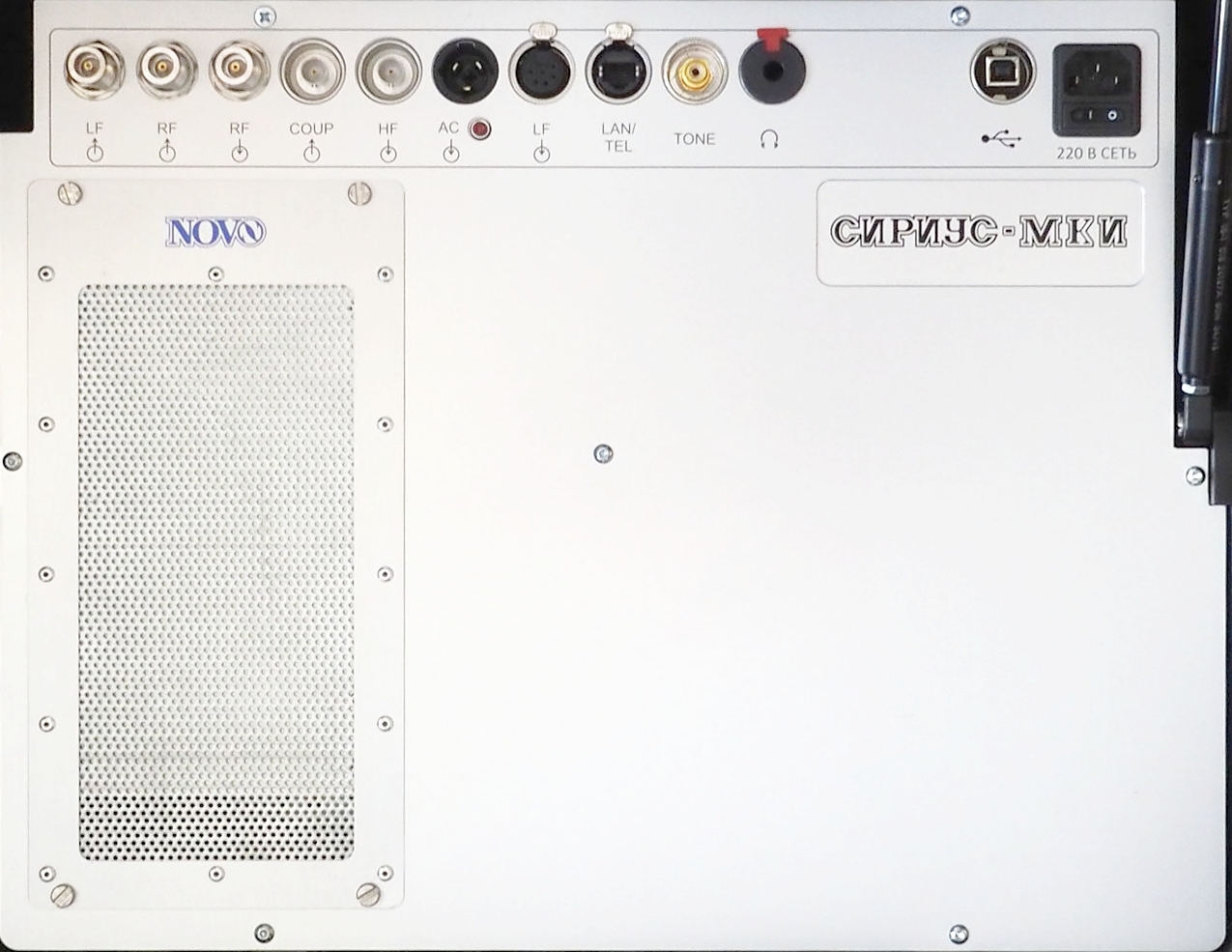Select the RF output connector with up arrow
Image resolution: width=1232 pixels, height=952 pixels.
[x=166, y=70]
